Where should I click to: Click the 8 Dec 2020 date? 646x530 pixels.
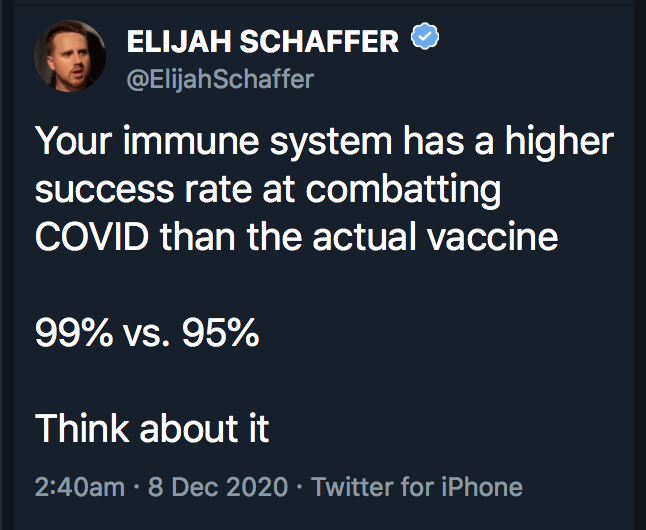(x=220, y=487)
